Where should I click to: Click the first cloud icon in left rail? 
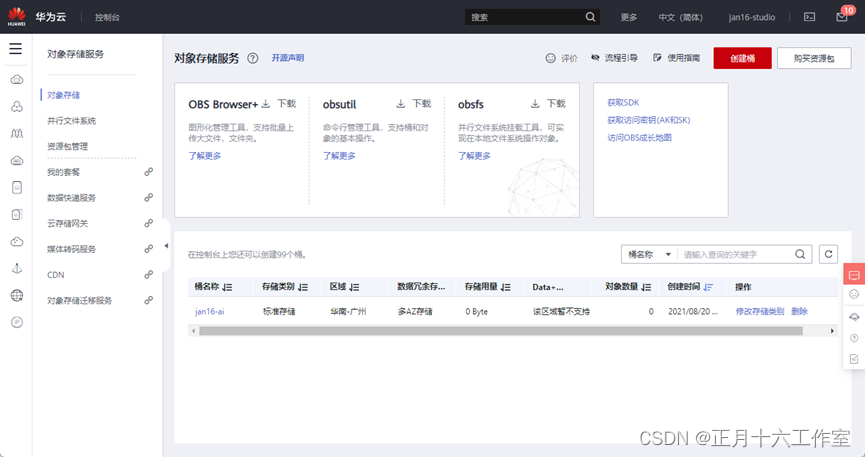(x=17, y=80)
